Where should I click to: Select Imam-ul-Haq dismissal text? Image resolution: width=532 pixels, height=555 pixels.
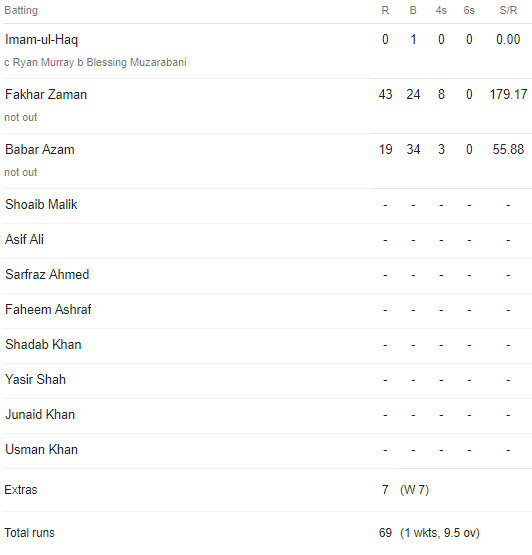click(95, 62)
